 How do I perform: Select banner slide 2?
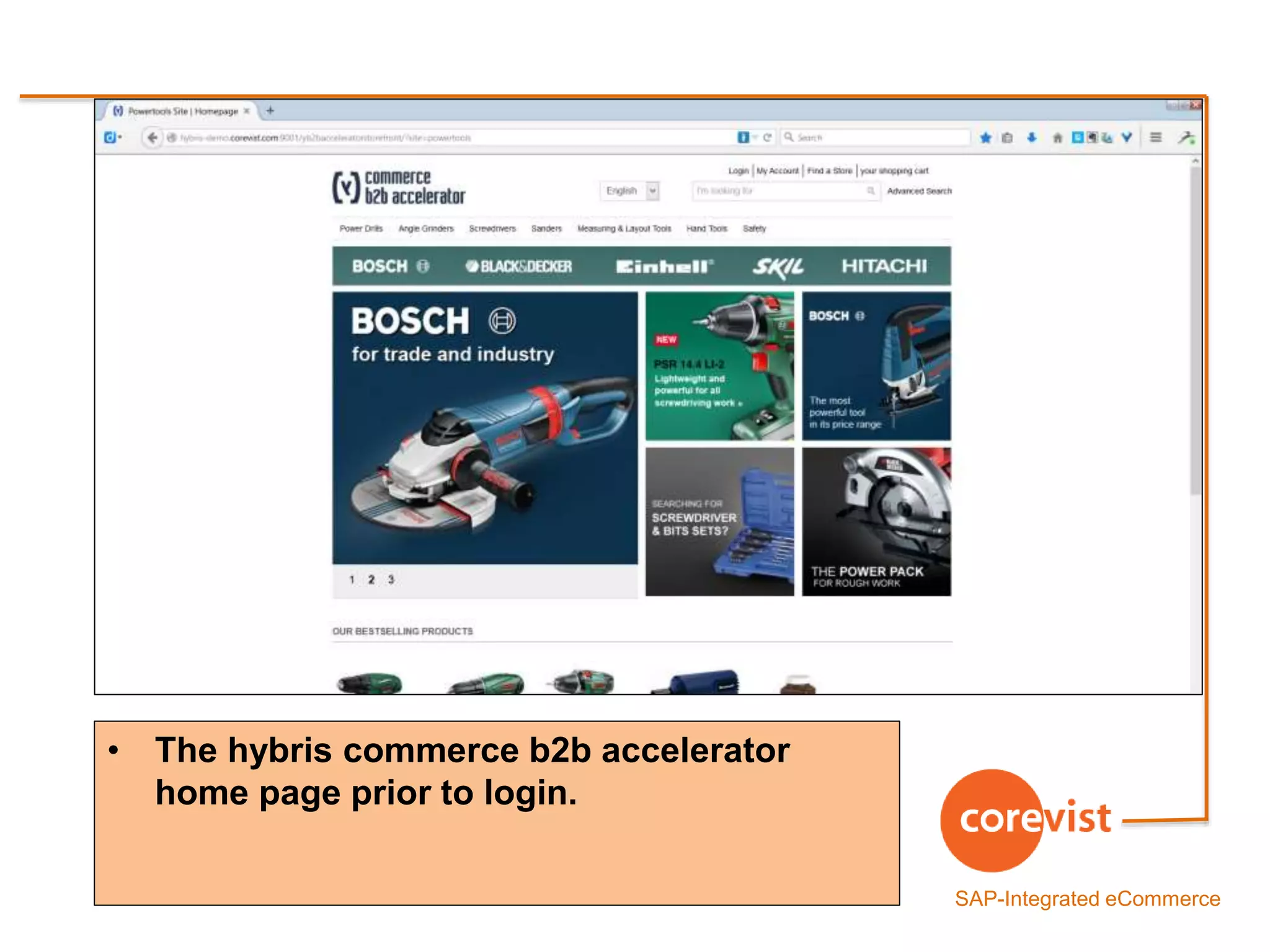[x=371, y=580]
